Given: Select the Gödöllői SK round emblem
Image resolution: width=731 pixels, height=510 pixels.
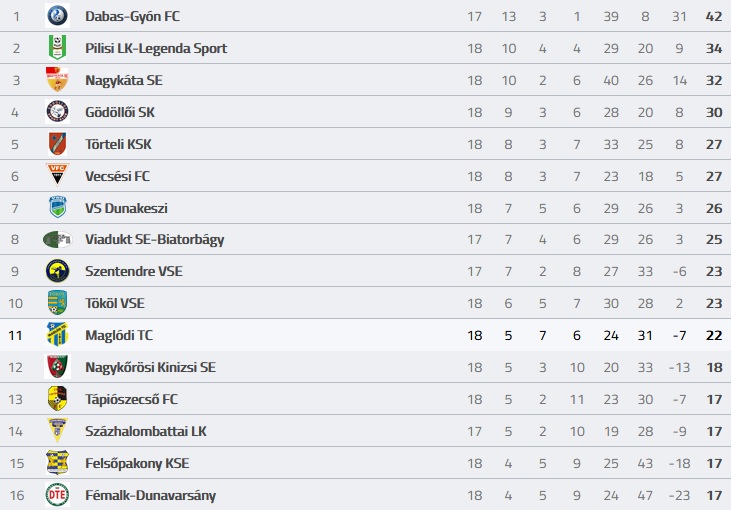Looking at the screenshot, I should click(57, 112).
